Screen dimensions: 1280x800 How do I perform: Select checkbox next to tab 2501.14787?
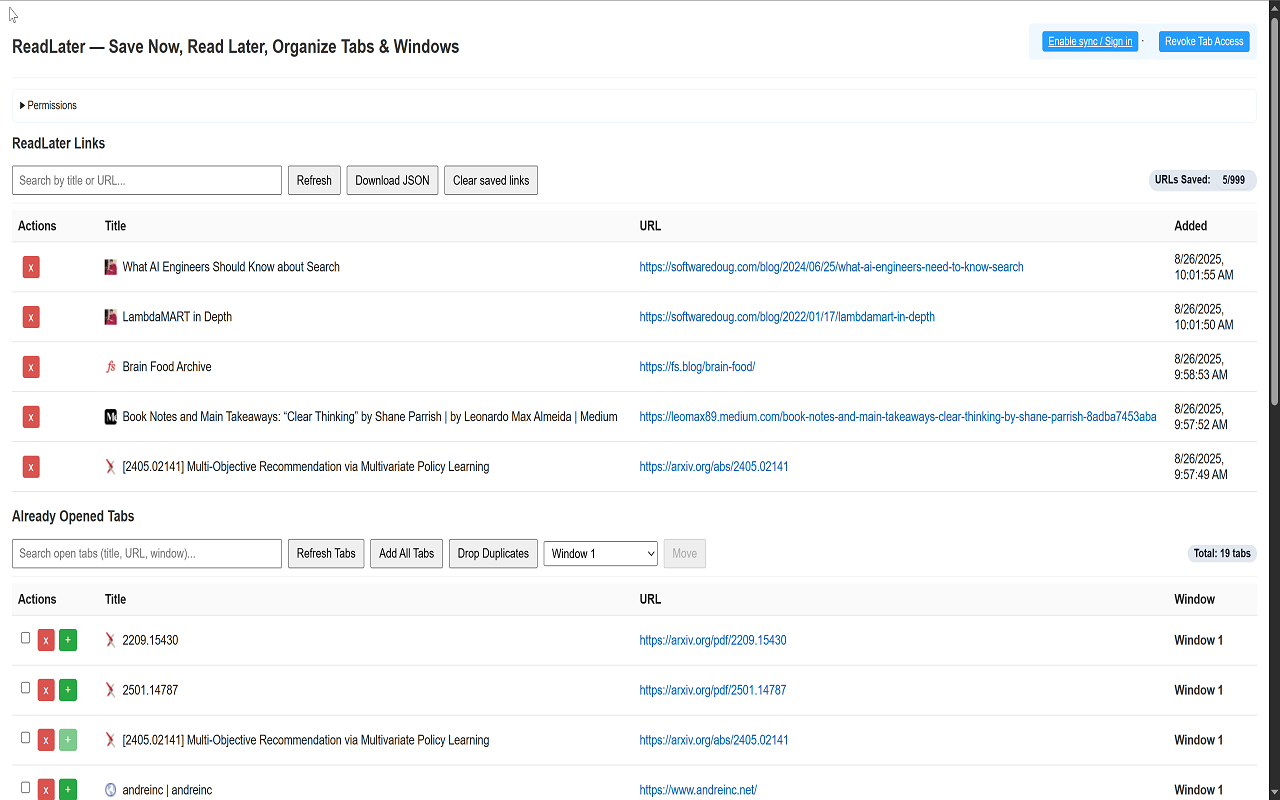(x=26, y=688)
